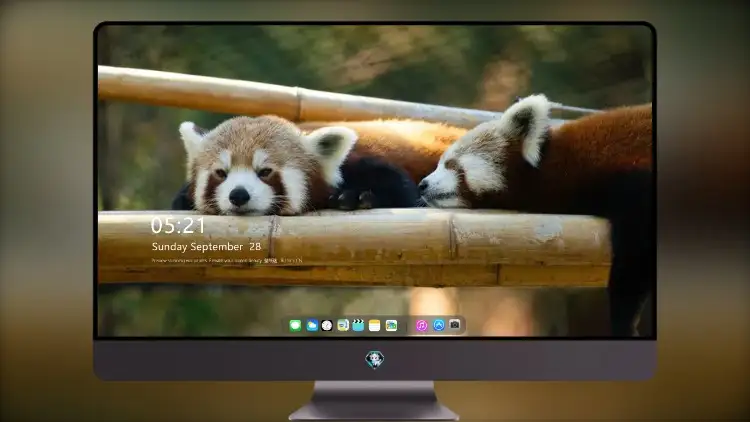Open the photo gallery app in the dock
The height and width of the screenshot is (422, 750).
pos(391,326)
